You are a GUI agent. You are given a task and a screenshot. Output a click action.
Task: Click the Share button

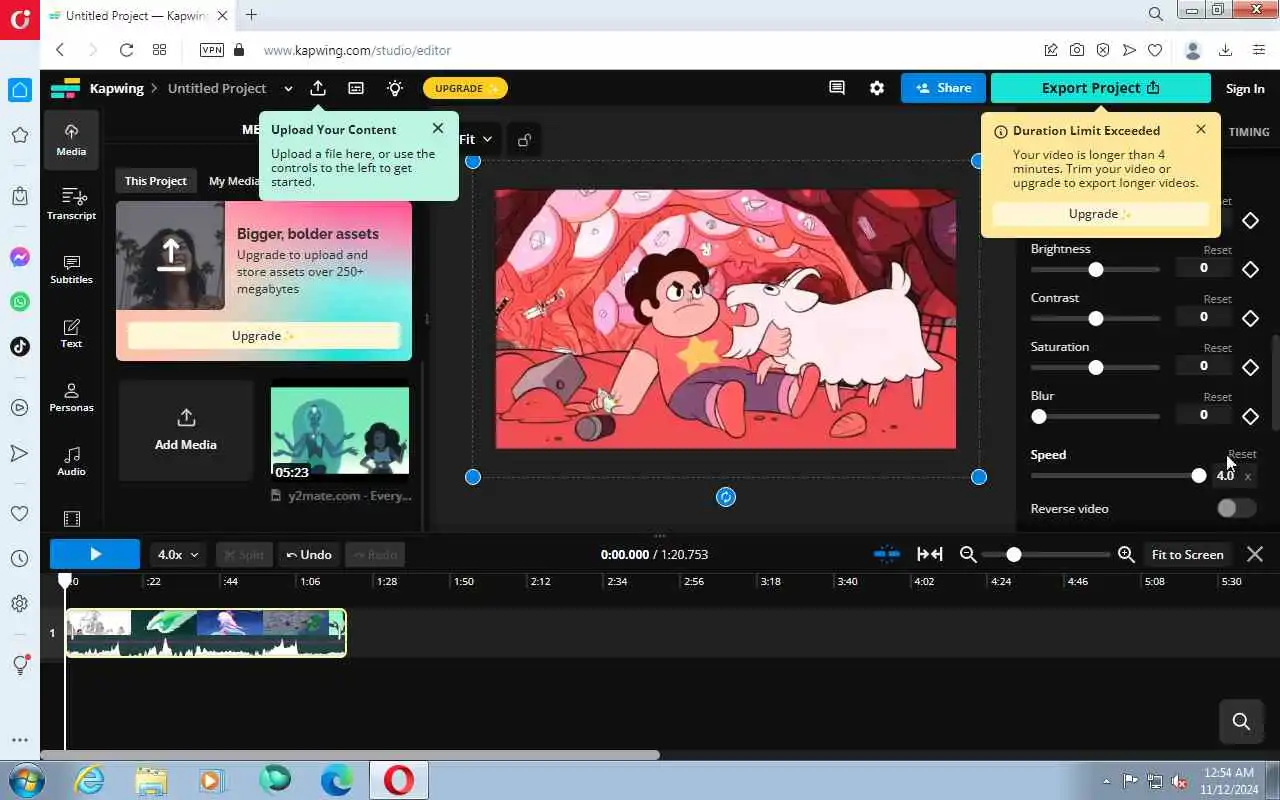[x=943, y=88]
